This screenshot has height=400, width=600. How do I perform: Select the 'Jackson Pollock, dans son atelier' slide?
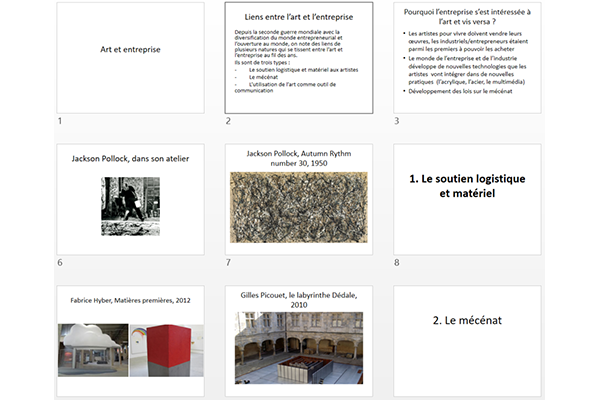[x=130, y=199]
